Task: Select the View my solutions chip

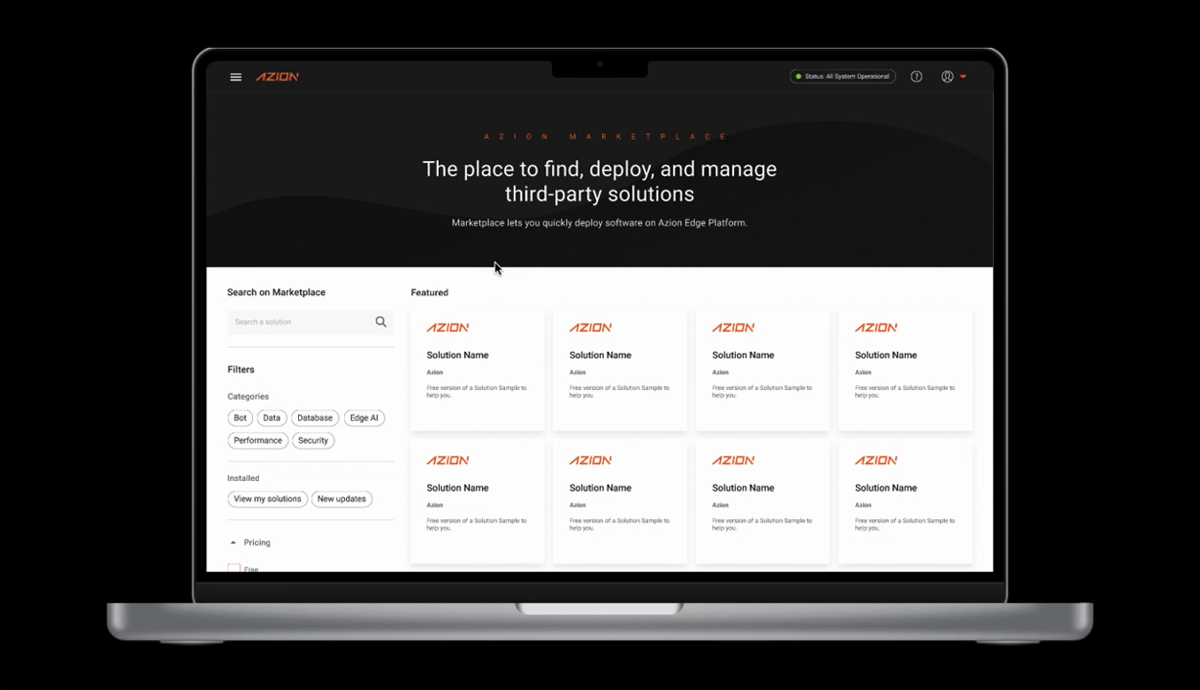Action: click(267, 499)
